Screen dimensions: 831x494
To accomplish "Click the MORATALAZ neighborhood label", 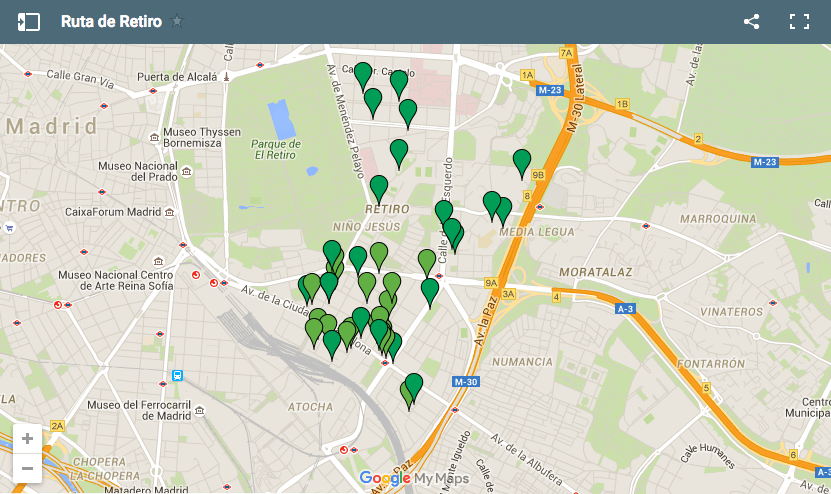I will [x=596, y=272].
